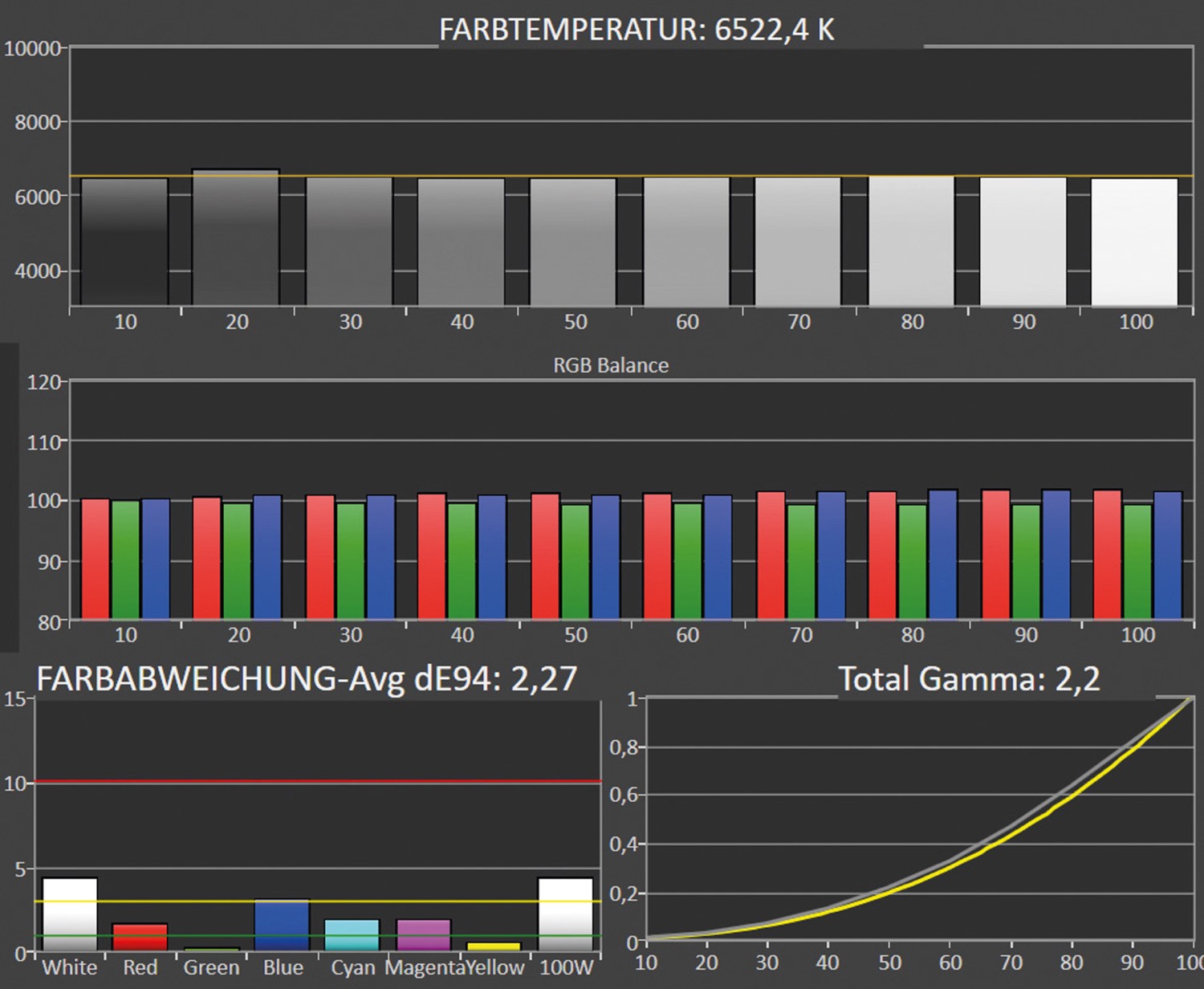Click the green bar at 50 in RGB Balance

(x=576, y=561)
